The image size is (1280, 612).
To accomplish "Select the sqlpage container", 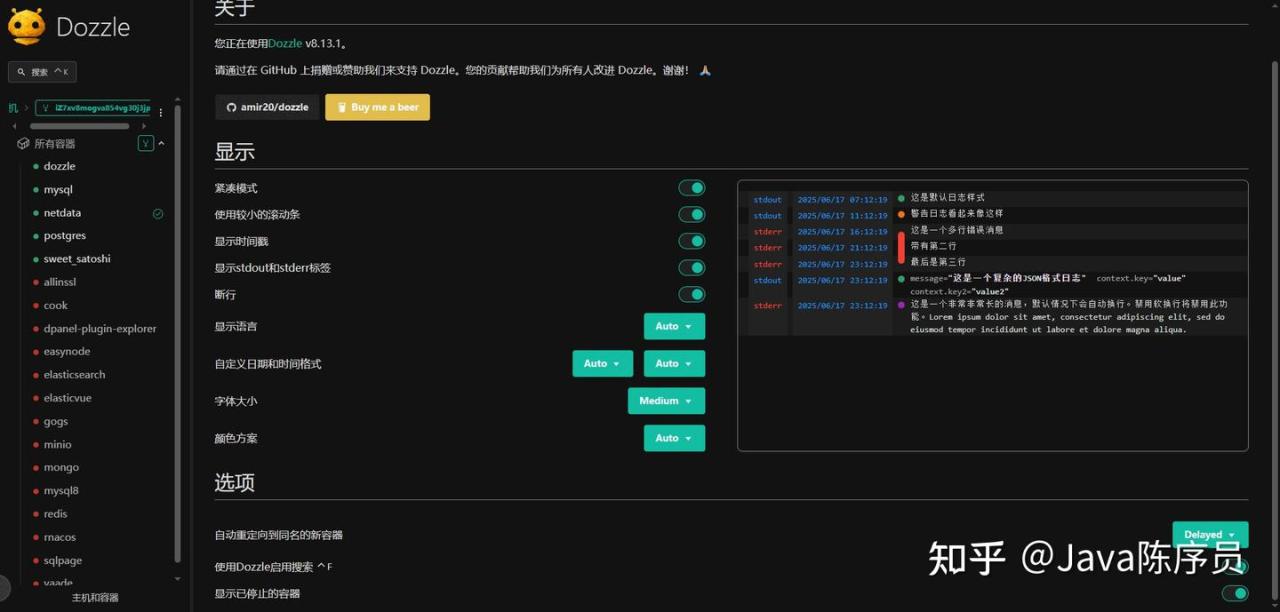I will click(x=63, y=560).
